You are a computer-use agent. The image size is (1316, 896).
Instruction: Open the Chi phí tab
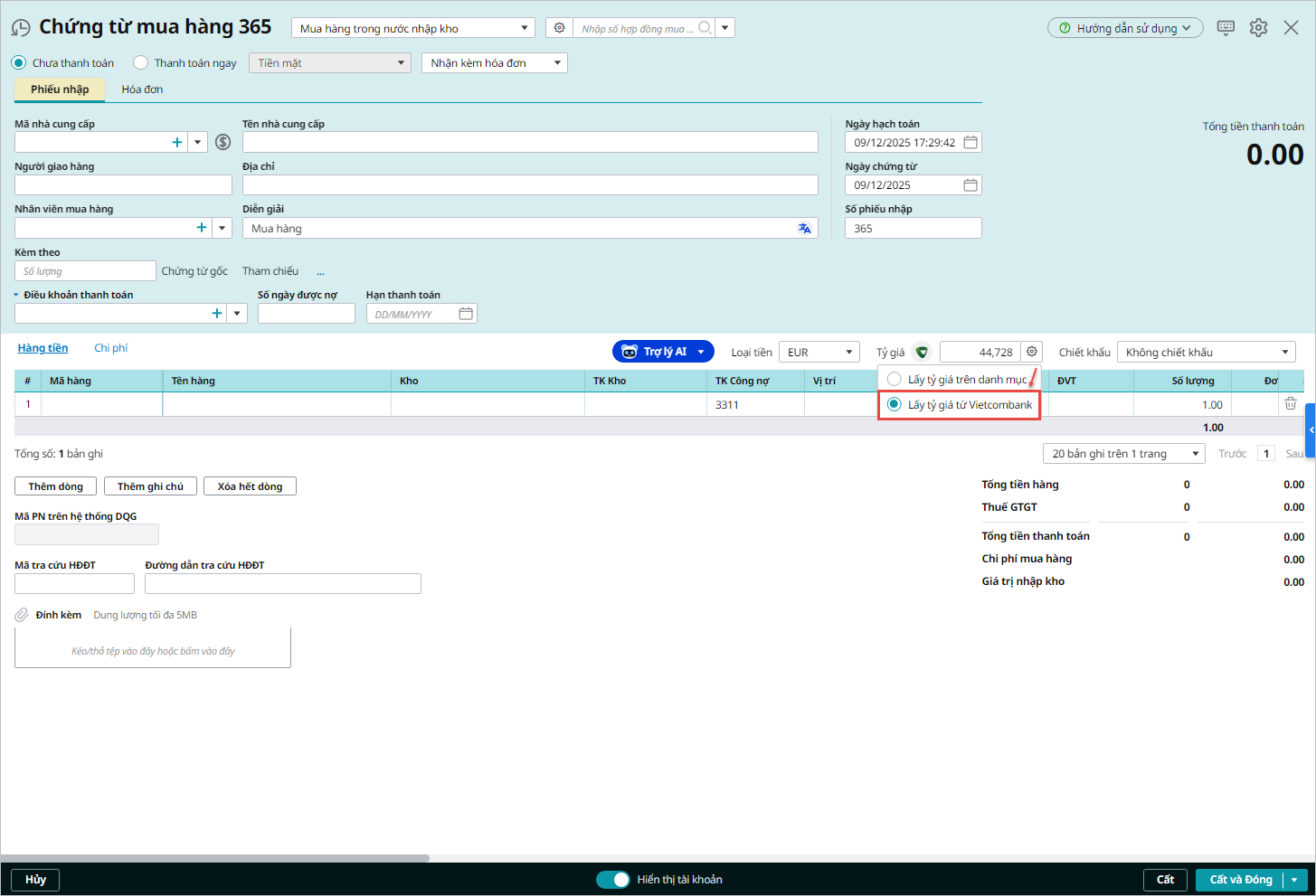(111, 348)
